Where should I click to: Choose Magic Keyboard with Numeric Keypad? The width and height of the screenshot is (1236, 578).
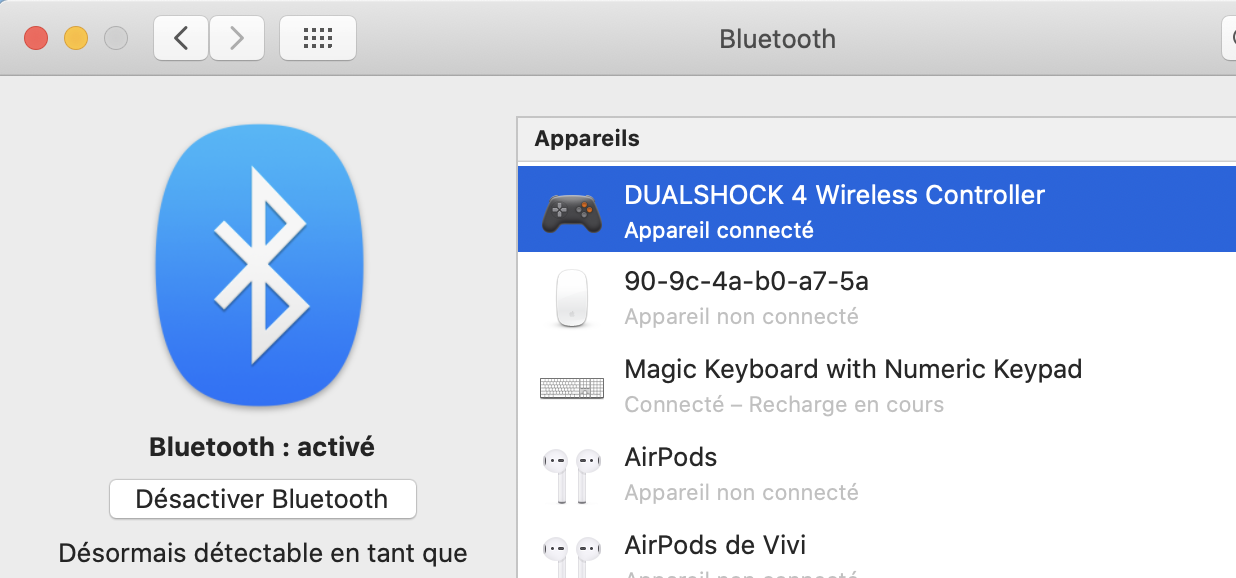point(853,369)
